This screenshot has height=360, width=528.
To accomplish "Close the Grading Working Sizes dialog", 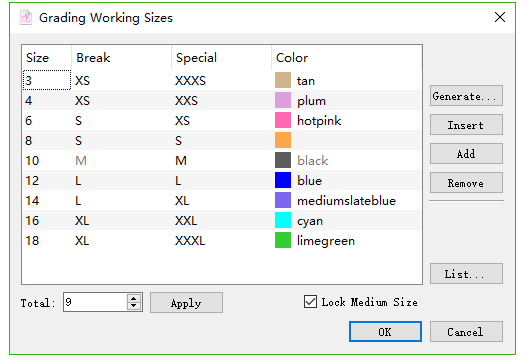I will point(500,17).
